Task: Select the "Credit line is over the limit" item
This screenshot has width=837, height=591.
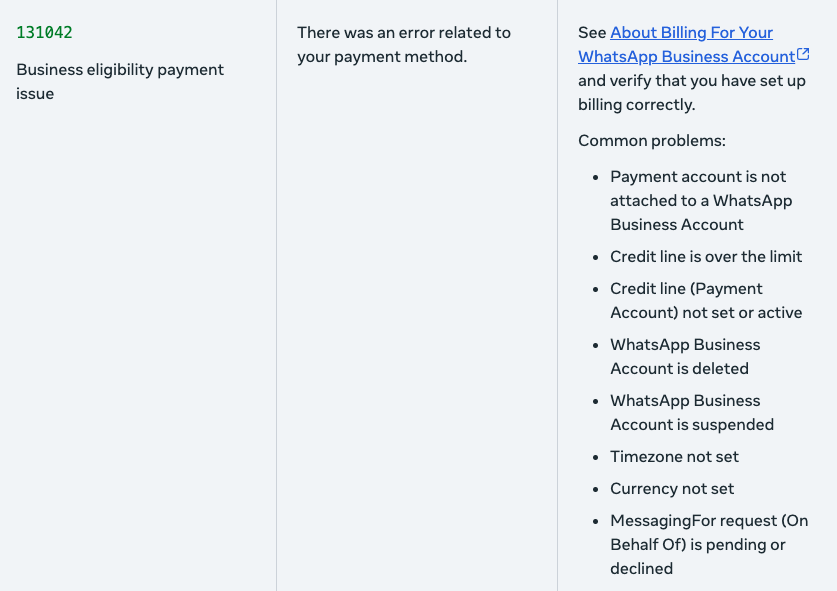Action: (706, 257)
